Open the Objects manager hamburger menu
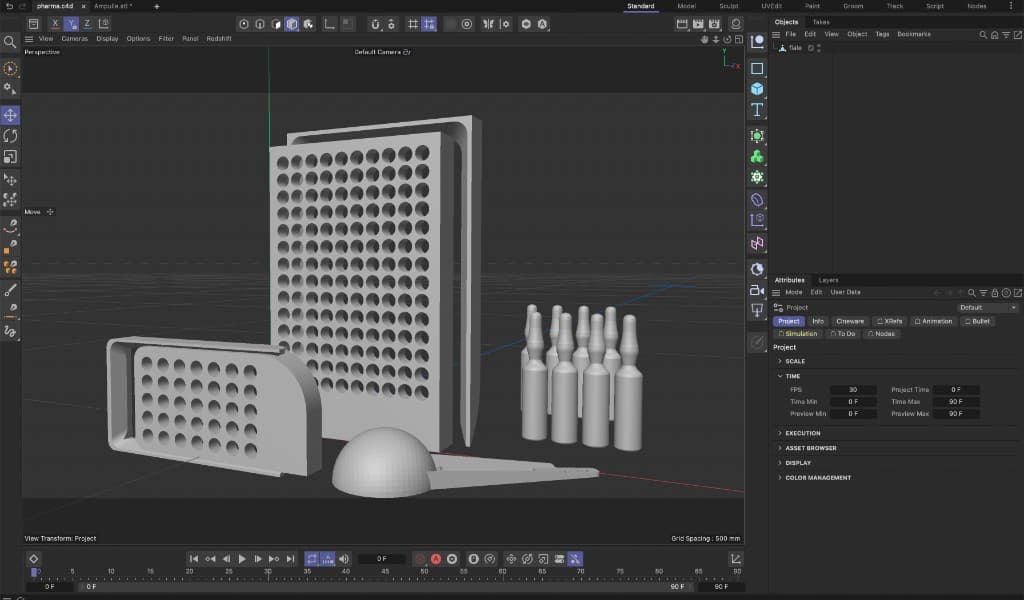This screenshot has width=1024, height=600. pyautogui.click(x=776, y=35)
